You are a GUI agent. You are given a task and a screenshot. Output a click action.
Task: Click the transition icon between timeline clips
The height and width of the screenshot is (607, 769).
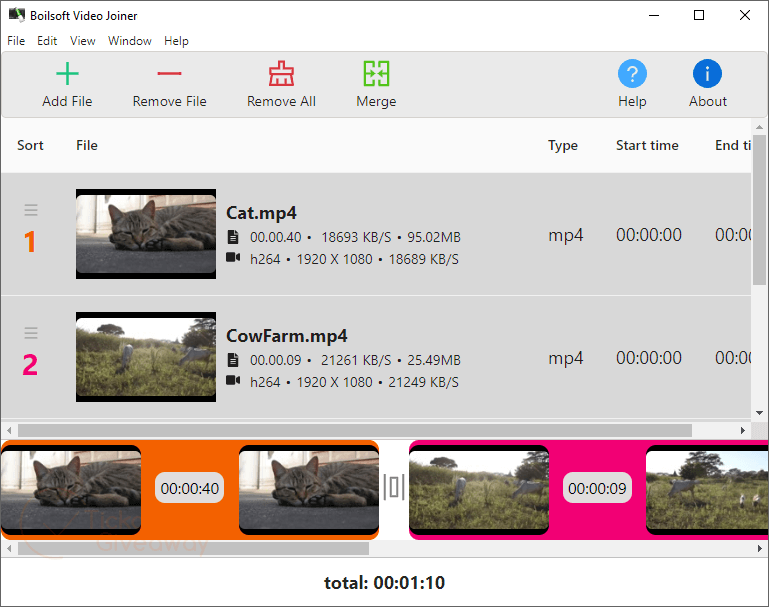pyautogui.click(x=394, y=487)
